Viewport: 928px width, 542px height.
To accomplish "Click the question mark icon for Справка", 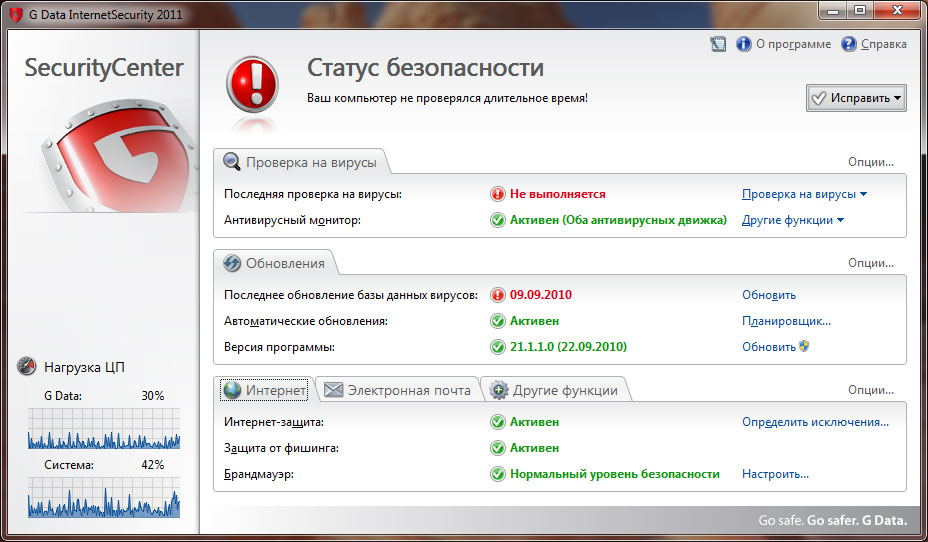I will 849,44.
